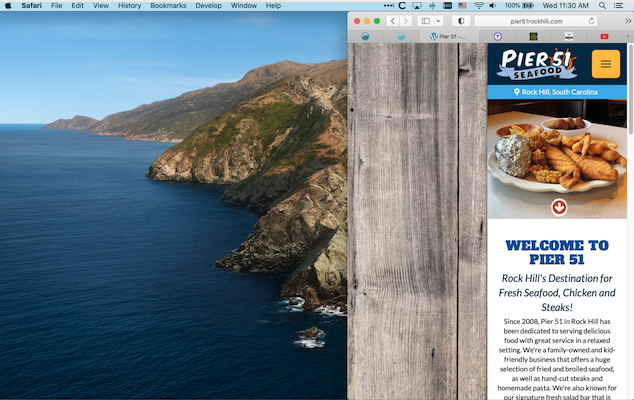This screenshot has width=634, height=400.
Task: Click the battery status indicator
Action: [x=519, y=6]
